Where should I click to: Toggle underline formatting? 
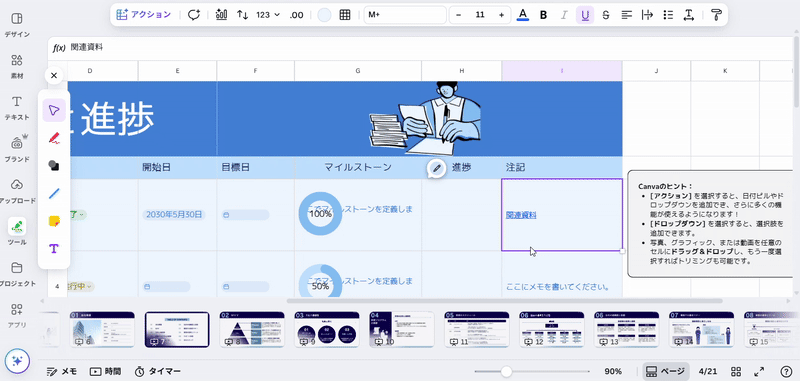tap(585, 15)
